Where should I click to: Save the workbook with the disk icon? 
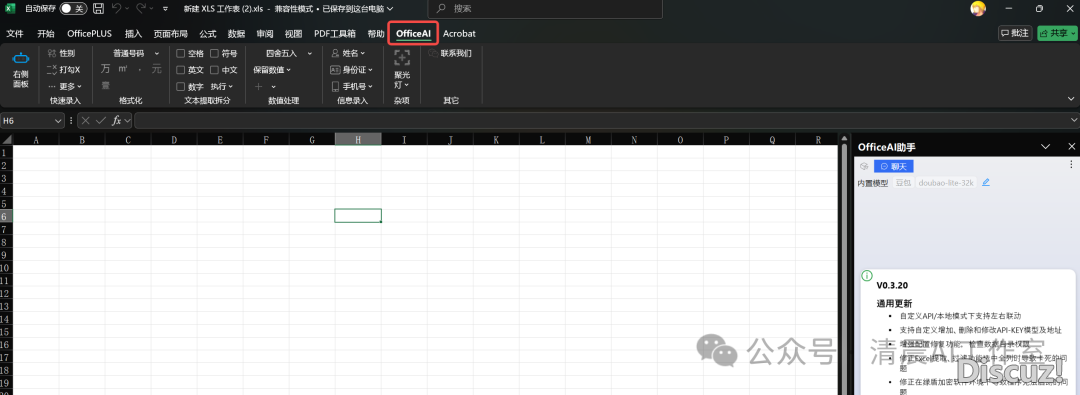(98, 9)
